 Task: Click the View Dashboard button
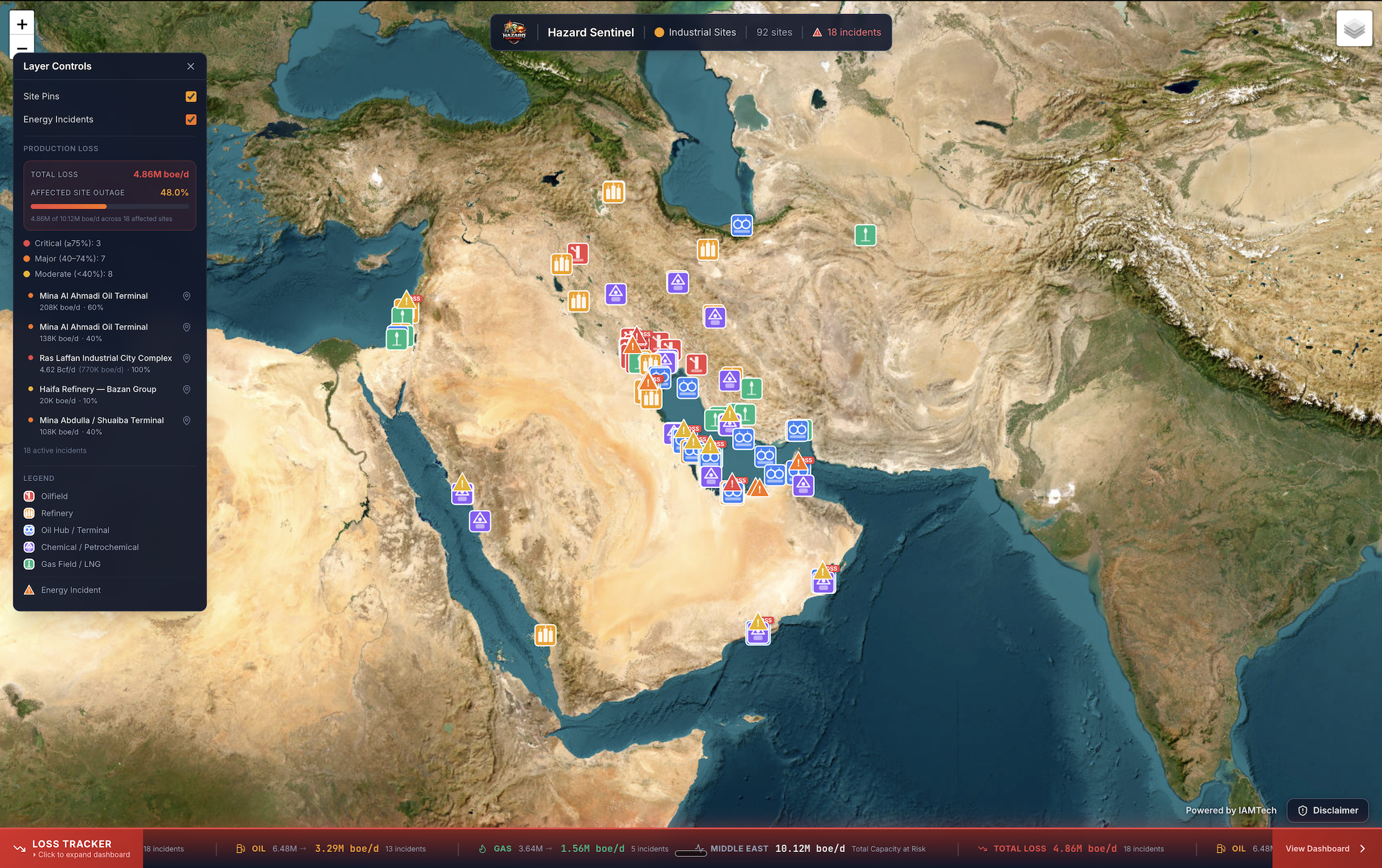click(1319, 848)
